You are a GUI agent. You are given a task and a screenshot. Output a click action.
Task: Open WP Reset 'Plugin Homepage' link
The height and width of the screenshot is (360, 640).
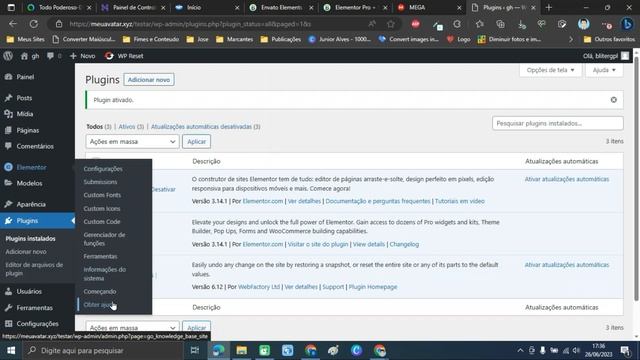(373, 287)
